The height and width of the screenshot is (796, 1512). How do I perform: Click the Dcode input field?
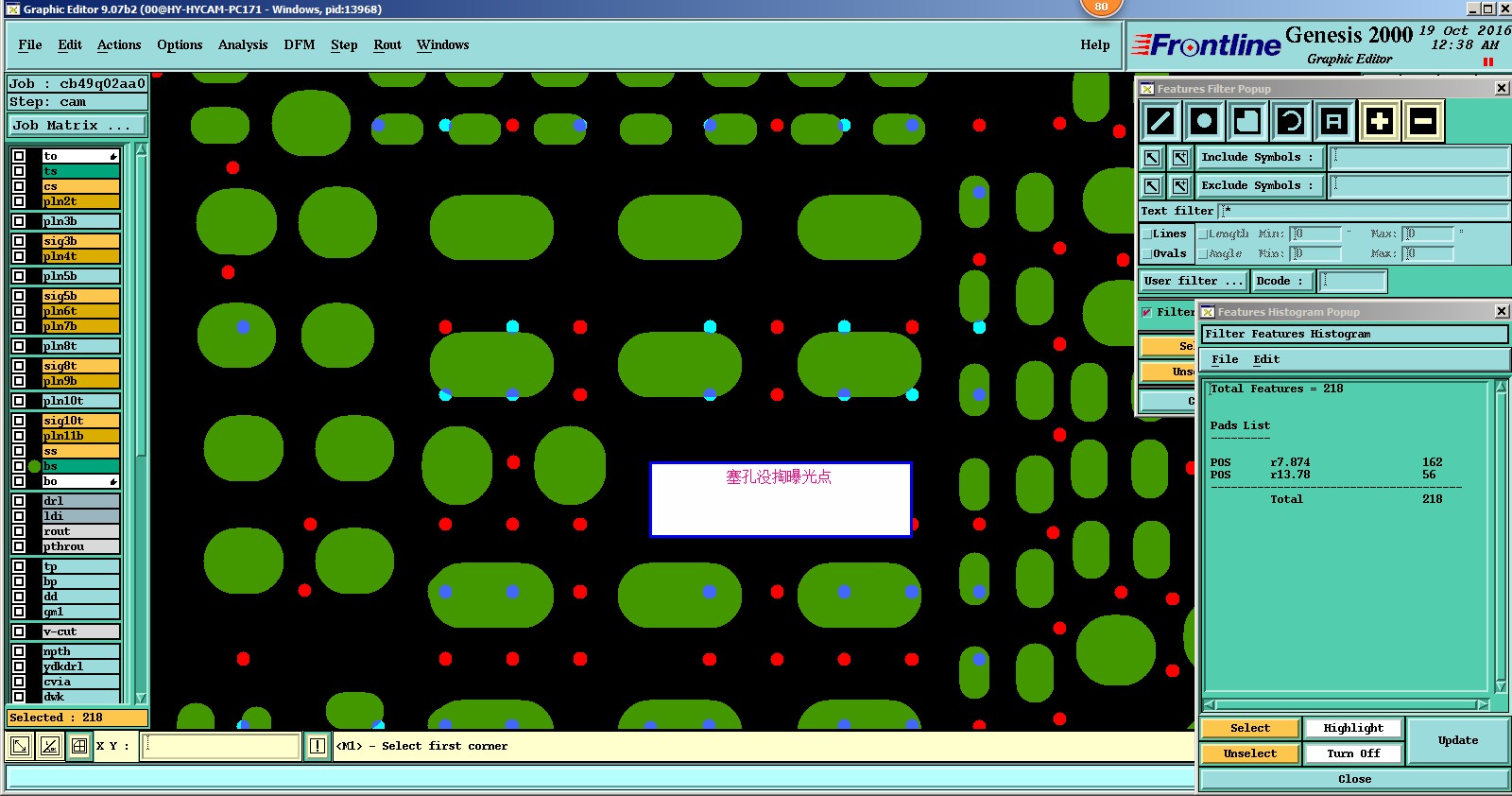[1353, 281]
